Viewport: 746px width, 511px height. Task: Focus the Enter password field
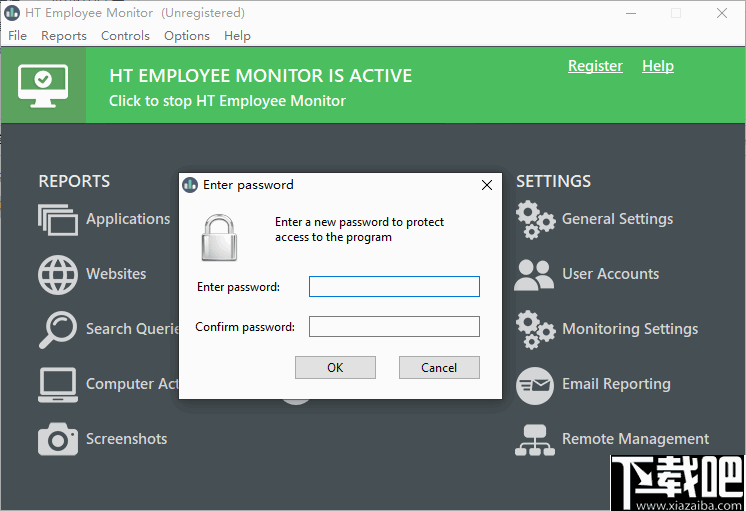pos(394,286)
